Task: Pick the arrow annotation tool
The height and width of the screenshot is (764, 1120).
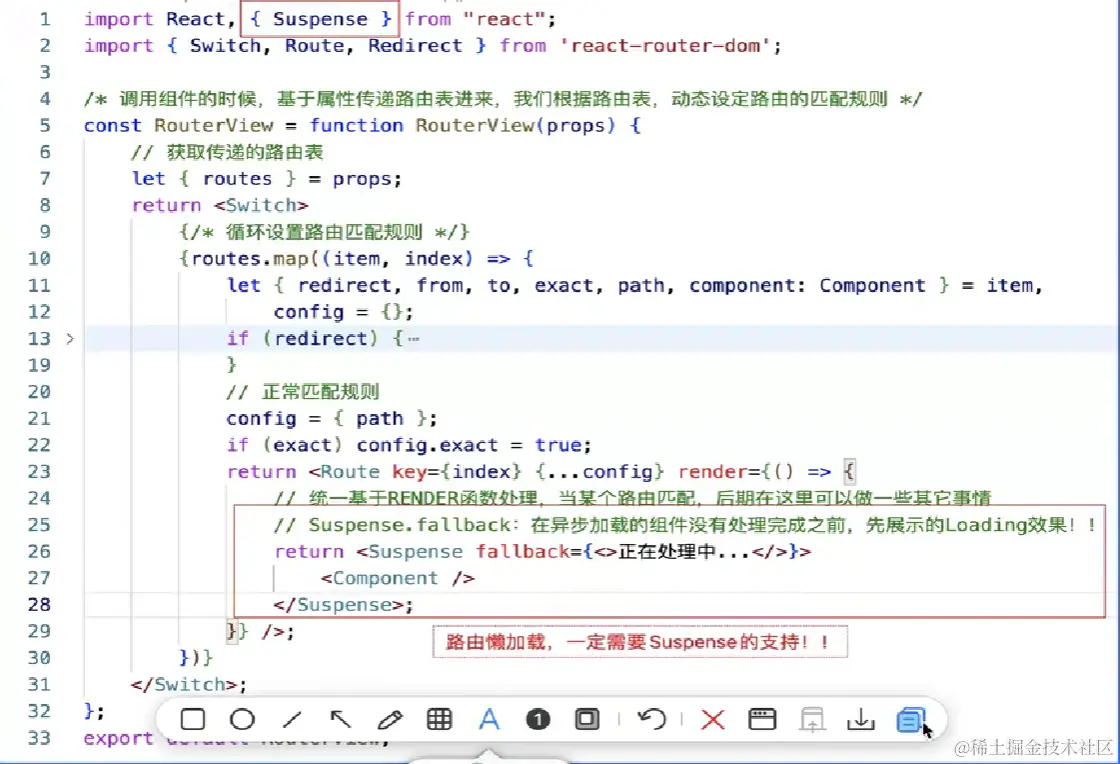Action: 341,719
